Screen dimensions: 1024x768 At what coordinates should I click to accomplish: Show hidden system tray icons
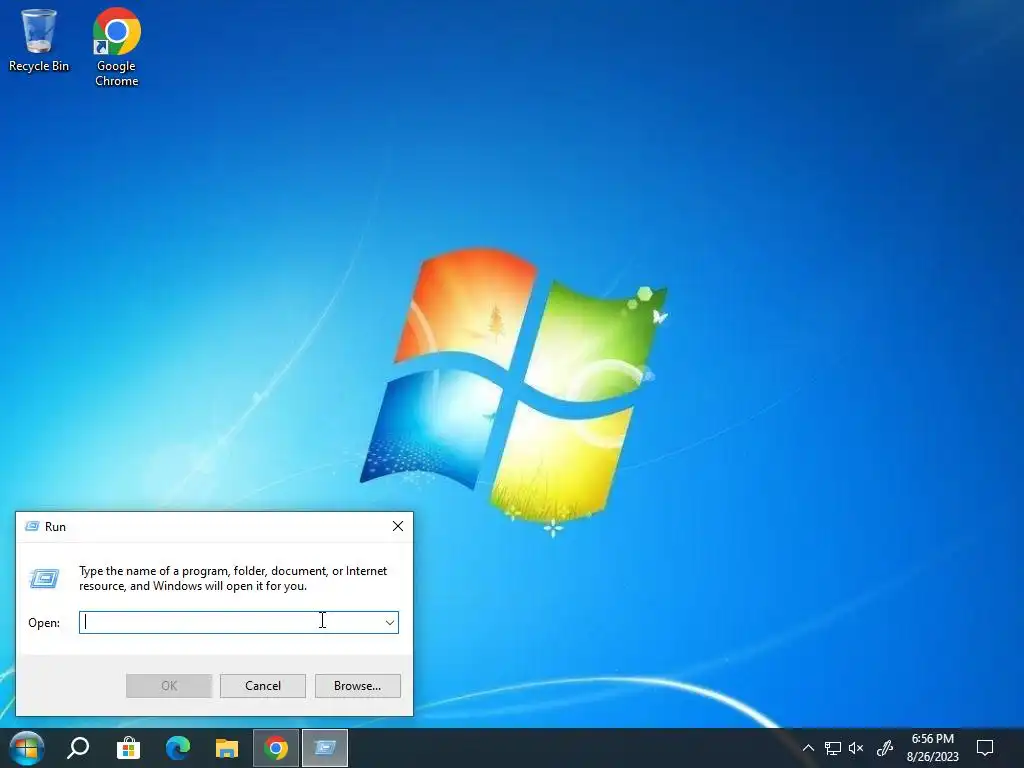point(808,748)
